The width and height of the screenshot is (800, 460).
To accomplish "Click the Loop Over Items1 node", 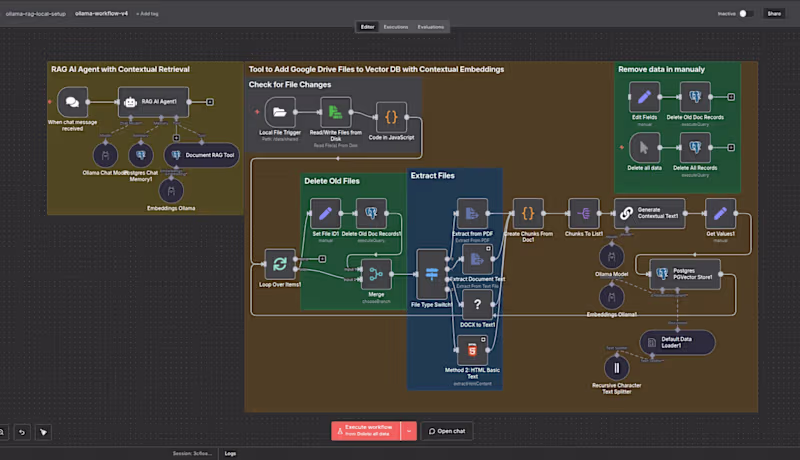I will coord(280,264).
